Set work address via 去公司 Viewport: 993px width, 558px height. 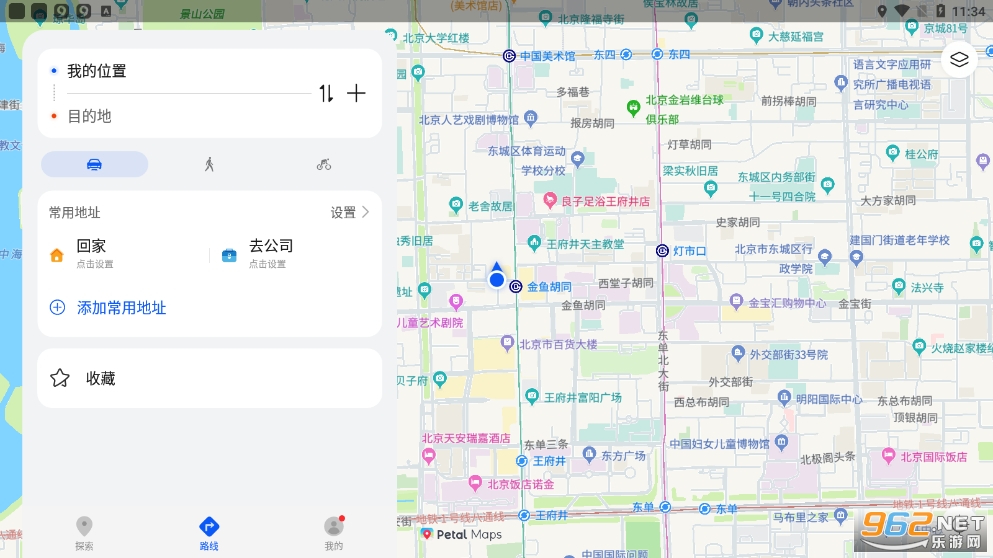(268, 254)
